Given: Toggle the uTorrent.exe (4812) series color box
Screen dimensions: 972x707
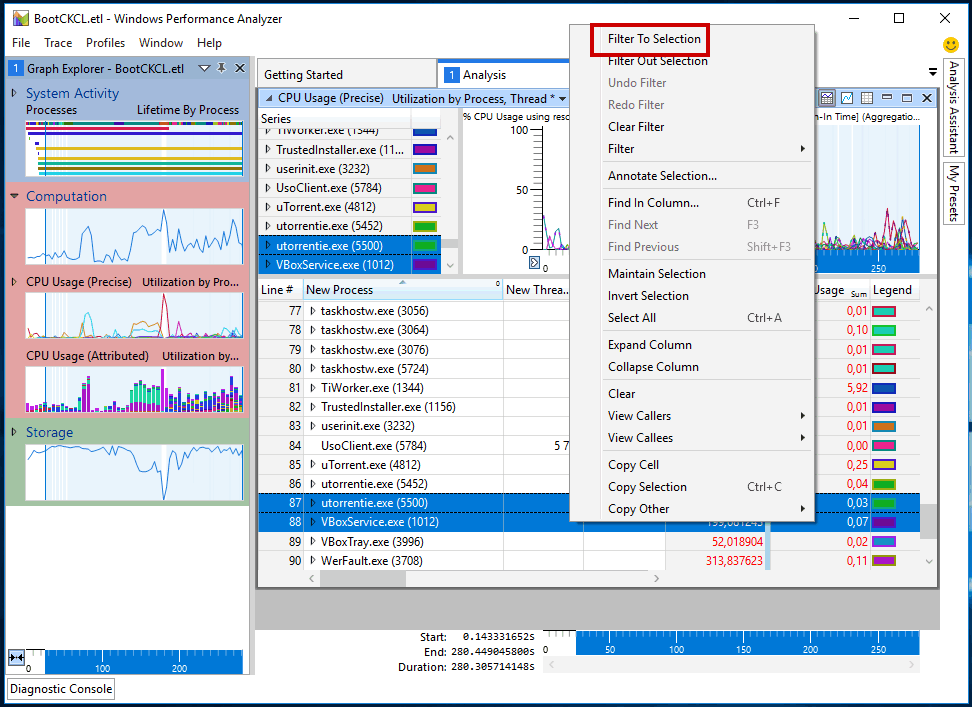Looking at the screenshot, I should click(425, 208).
